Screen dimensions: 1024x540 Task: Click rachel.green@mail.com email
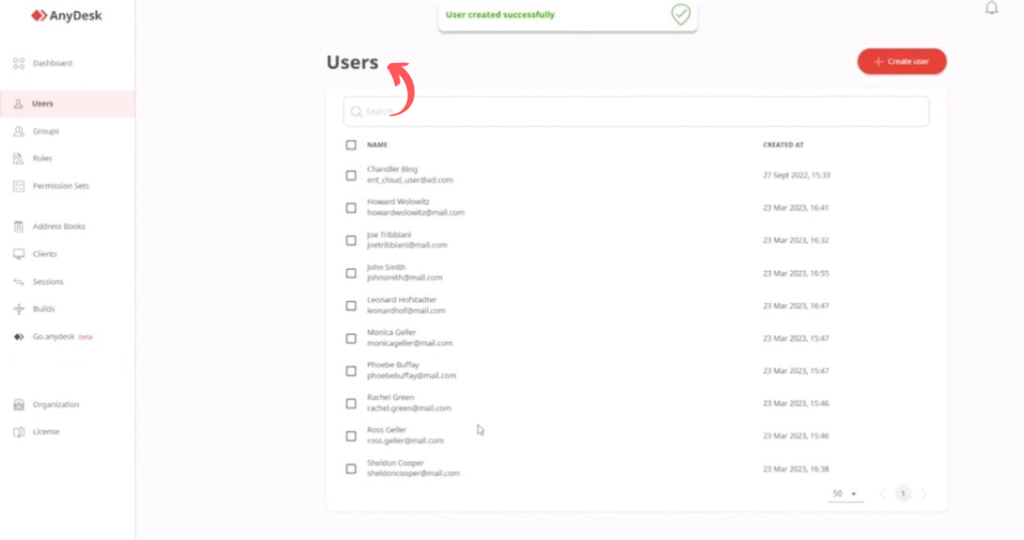(409, 409)
